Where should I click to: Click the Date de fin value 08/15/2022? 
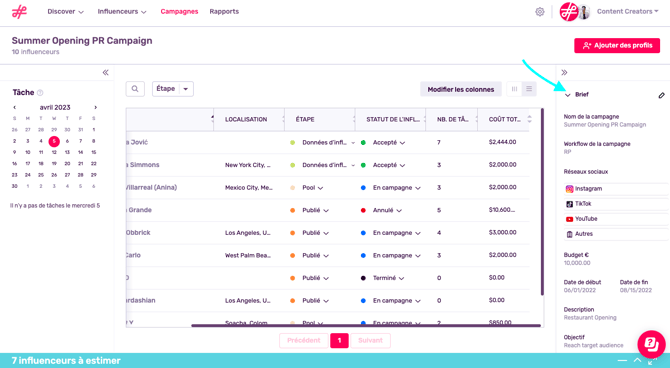click(636, 291)
